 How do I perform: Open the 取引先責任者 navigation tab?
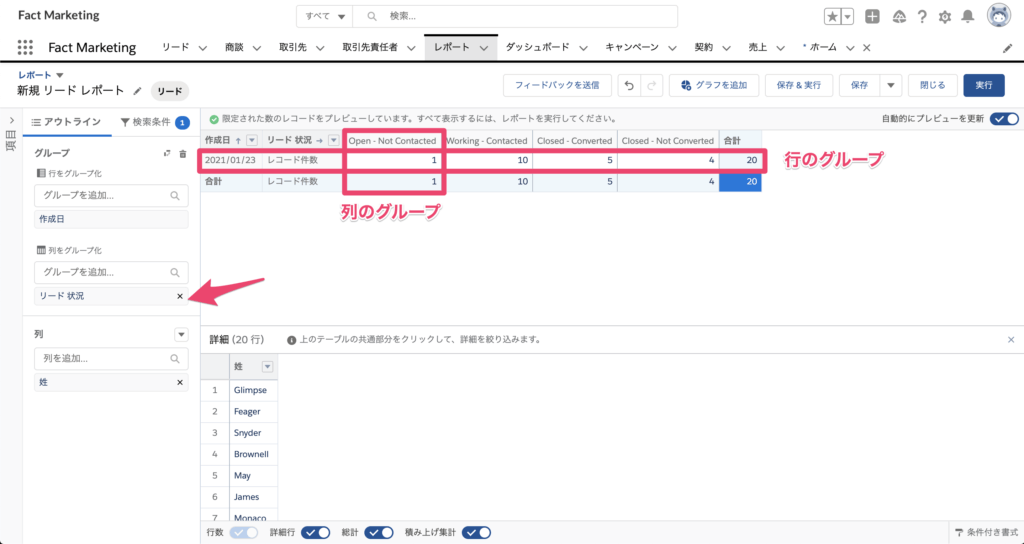pos(370,47)
